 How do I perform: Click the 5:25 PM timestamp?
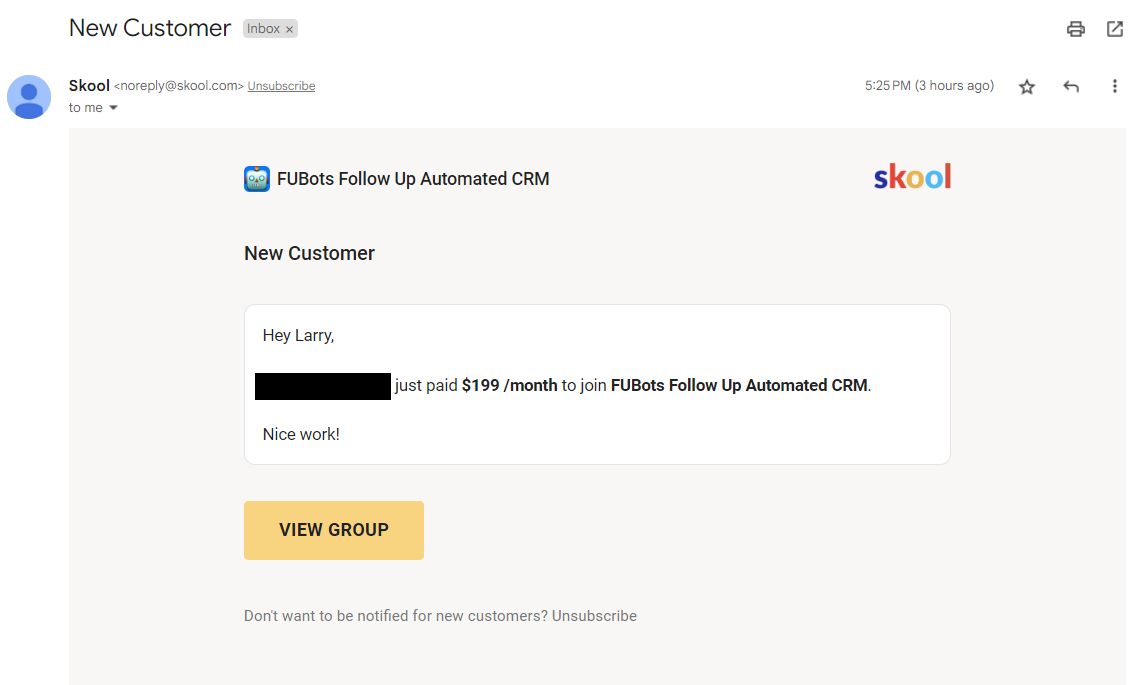click(x=888, y=85)
